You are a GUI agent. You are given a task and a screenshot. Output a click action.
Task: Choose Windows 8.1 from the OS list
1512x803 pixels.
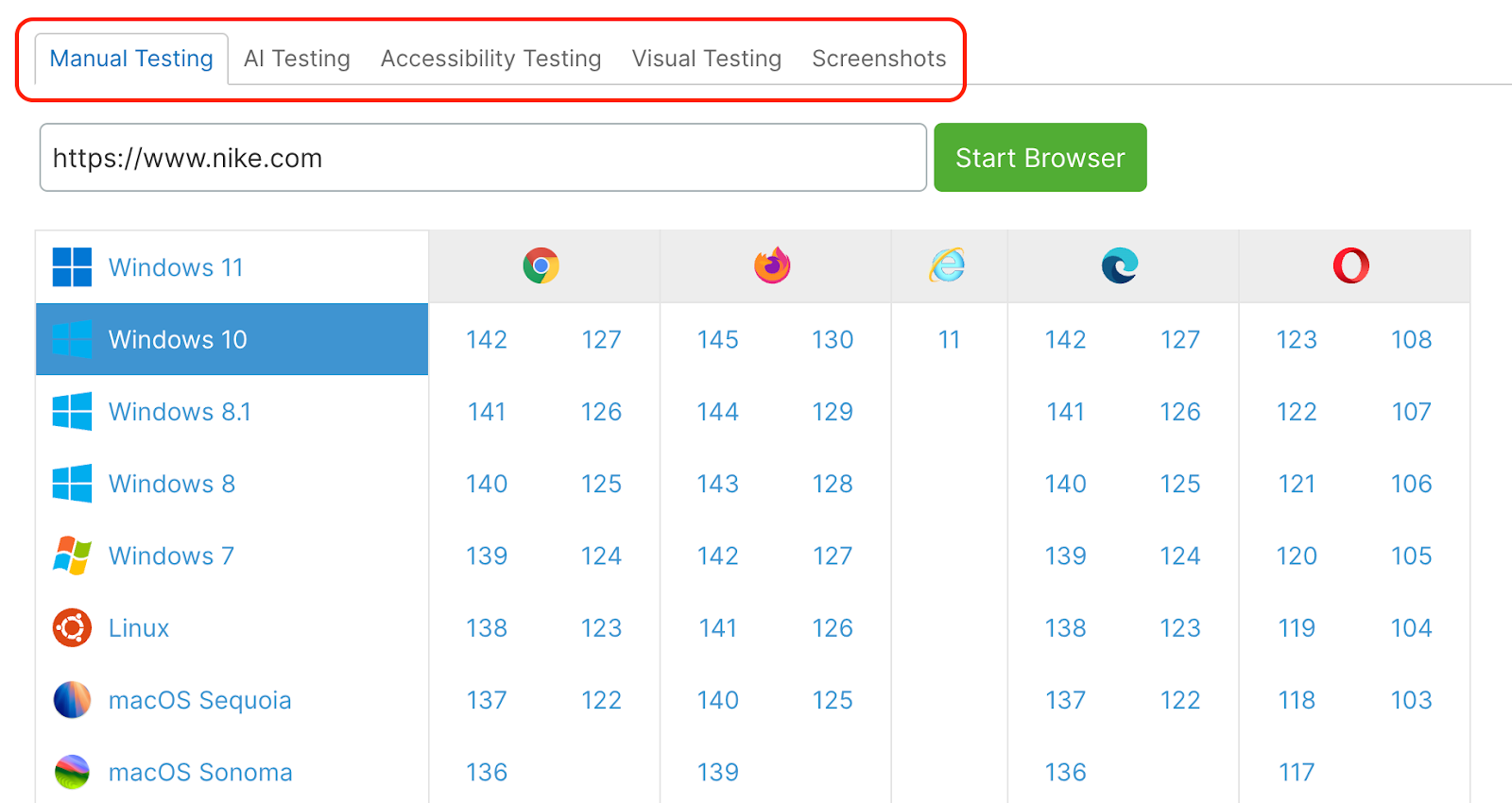pyautogui.click(x=180, y=412)
